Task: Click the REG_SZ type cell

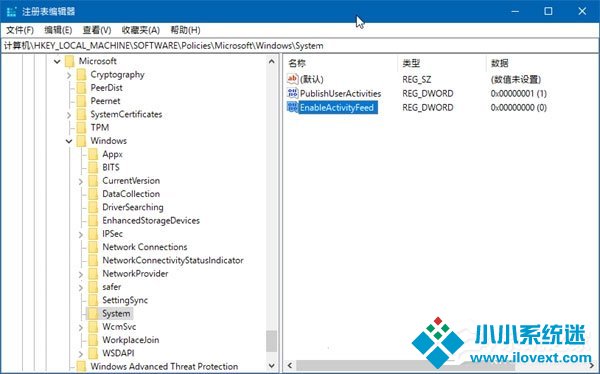Action: click(416, 79)
